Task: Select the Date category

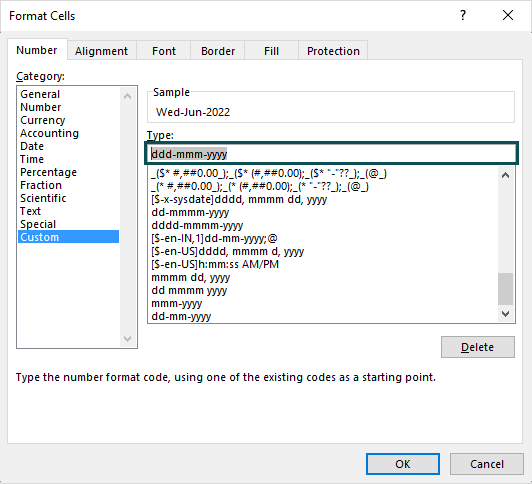Action: (x=69, y=146)
